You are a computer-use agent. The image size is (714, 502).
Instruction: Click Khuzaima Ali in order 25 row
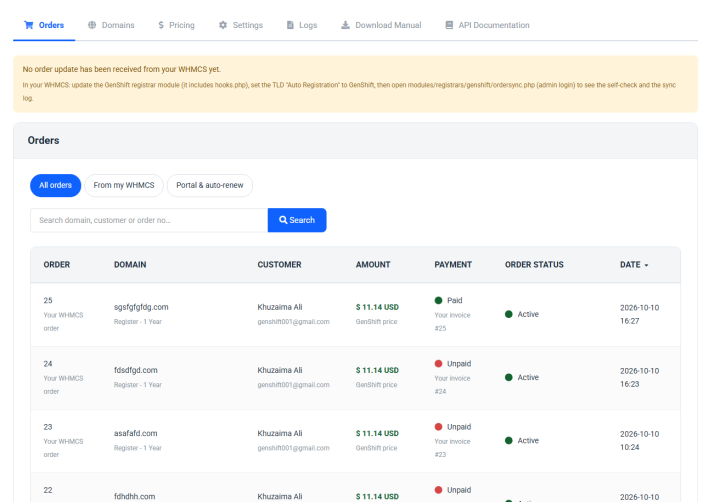[x=280, y=307]
